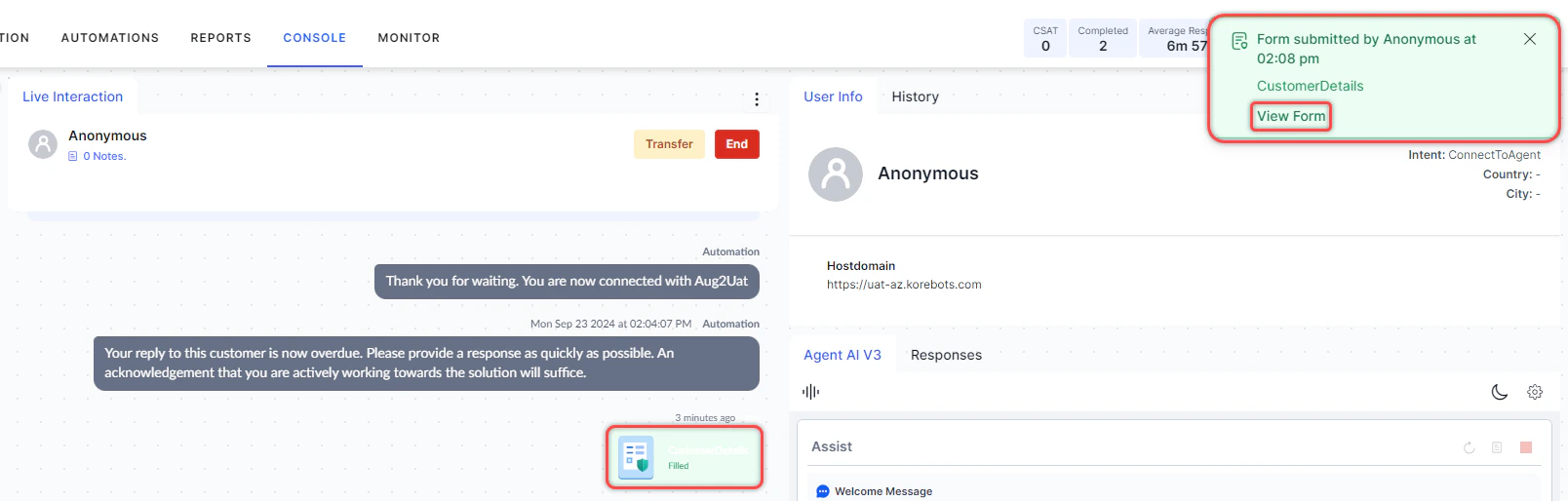This screenshot has width=1568, height=501.
Task: Click View Form in the notification
Action: pos(1291,116)
